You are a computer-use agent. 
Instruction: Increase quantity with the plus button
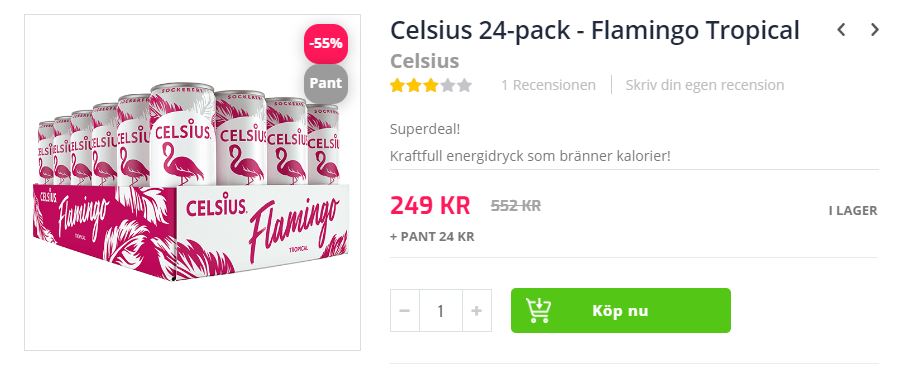click(476, 311)
